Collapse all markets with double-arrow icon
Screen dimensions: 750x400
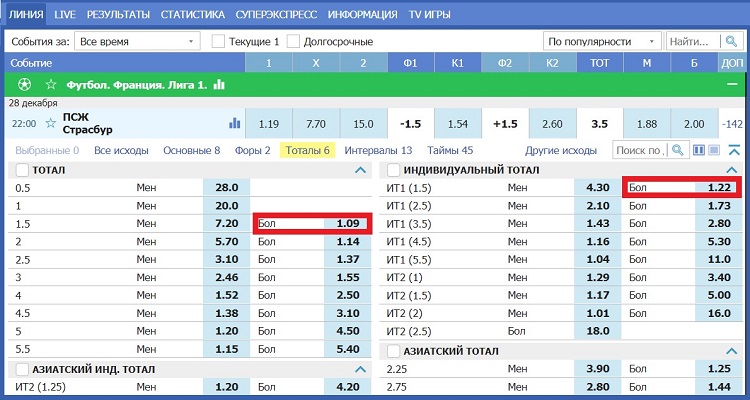[735, 150]
